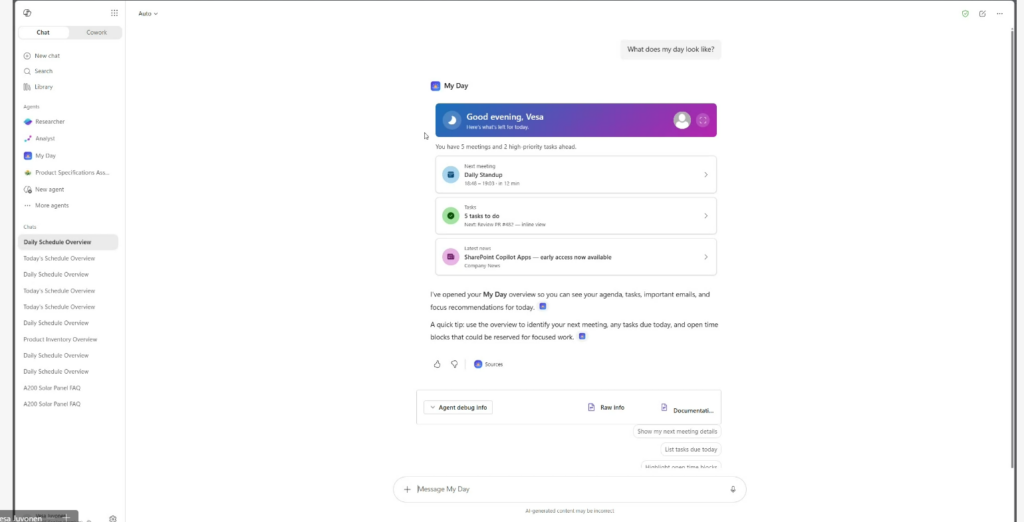Expand Agent debug info
Image resolution: width=1024 pixels, height=522 pixels.
(458, 407)
